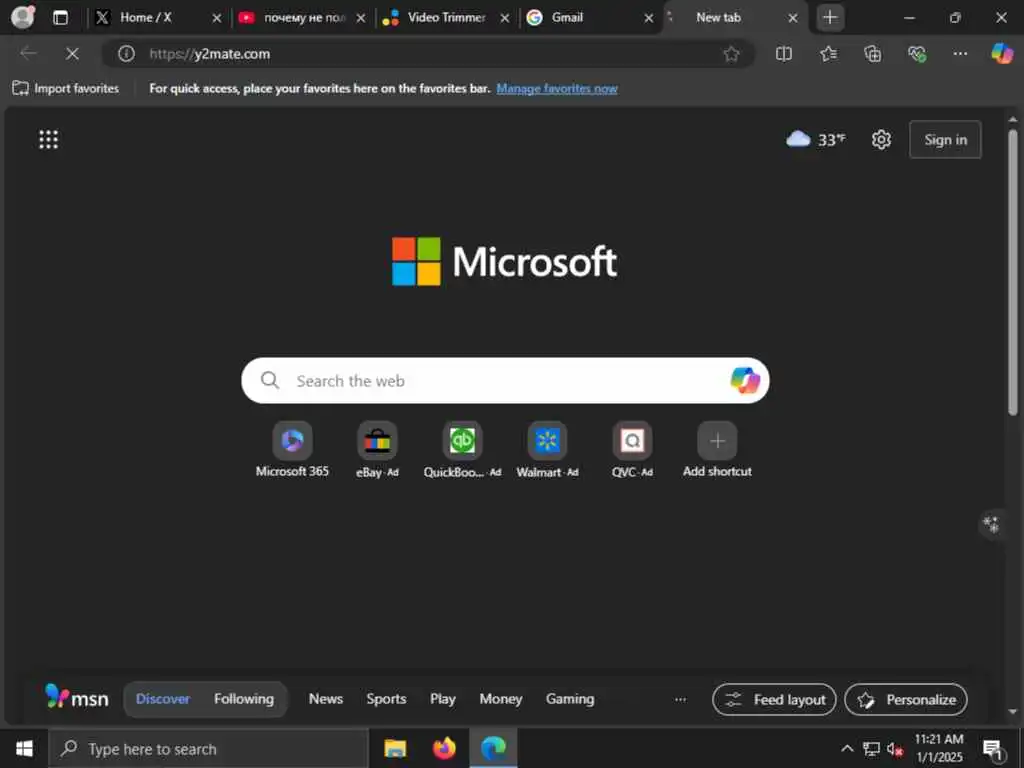The height and width of the screenshot is (768, 1024).
Task: Click the msn logo
Action: pos(76,698)
